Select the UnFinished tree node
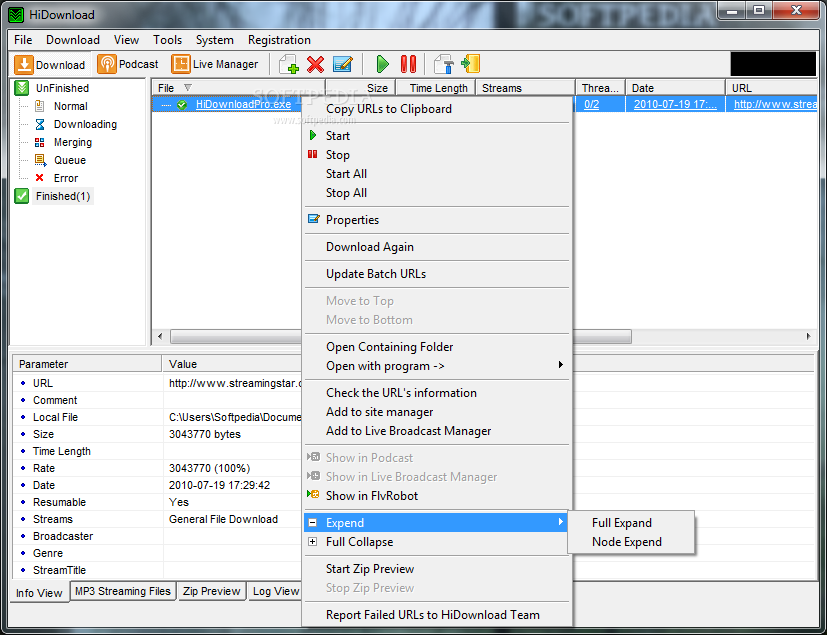This screenshot has height=635, width=827. [62, 88]
